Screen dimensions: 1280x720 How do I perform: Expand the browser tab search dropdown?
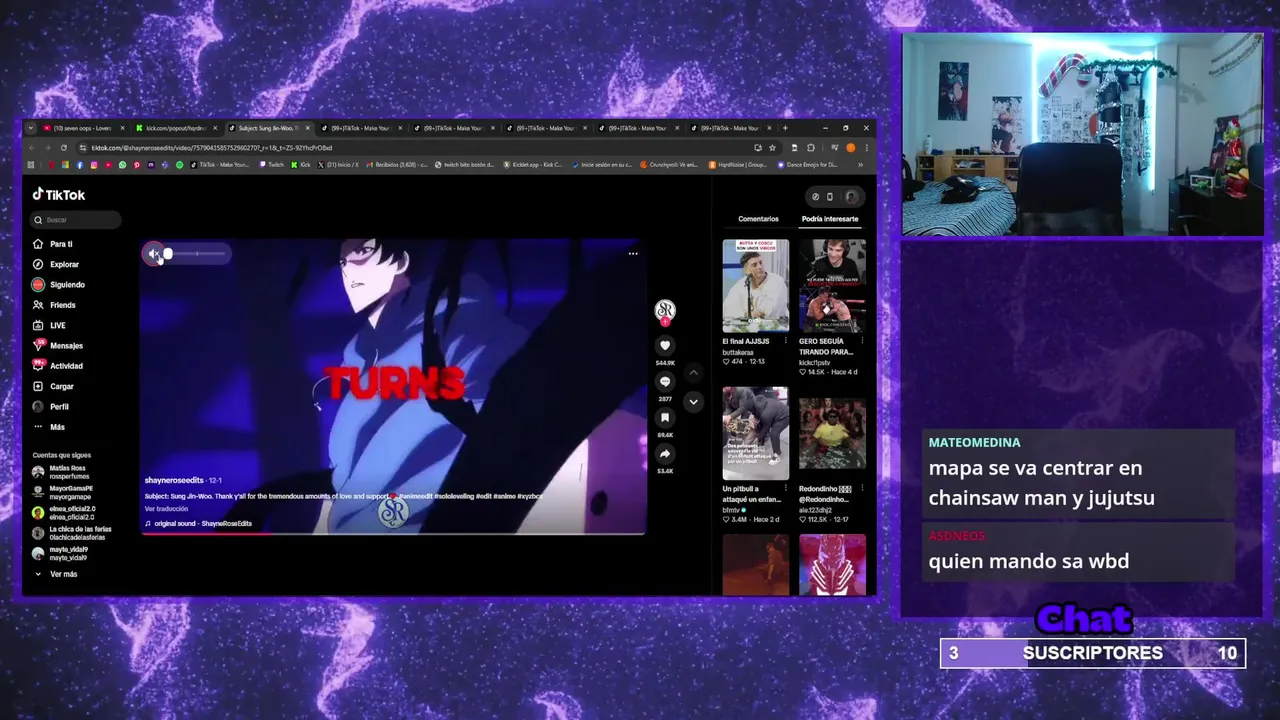31,128
